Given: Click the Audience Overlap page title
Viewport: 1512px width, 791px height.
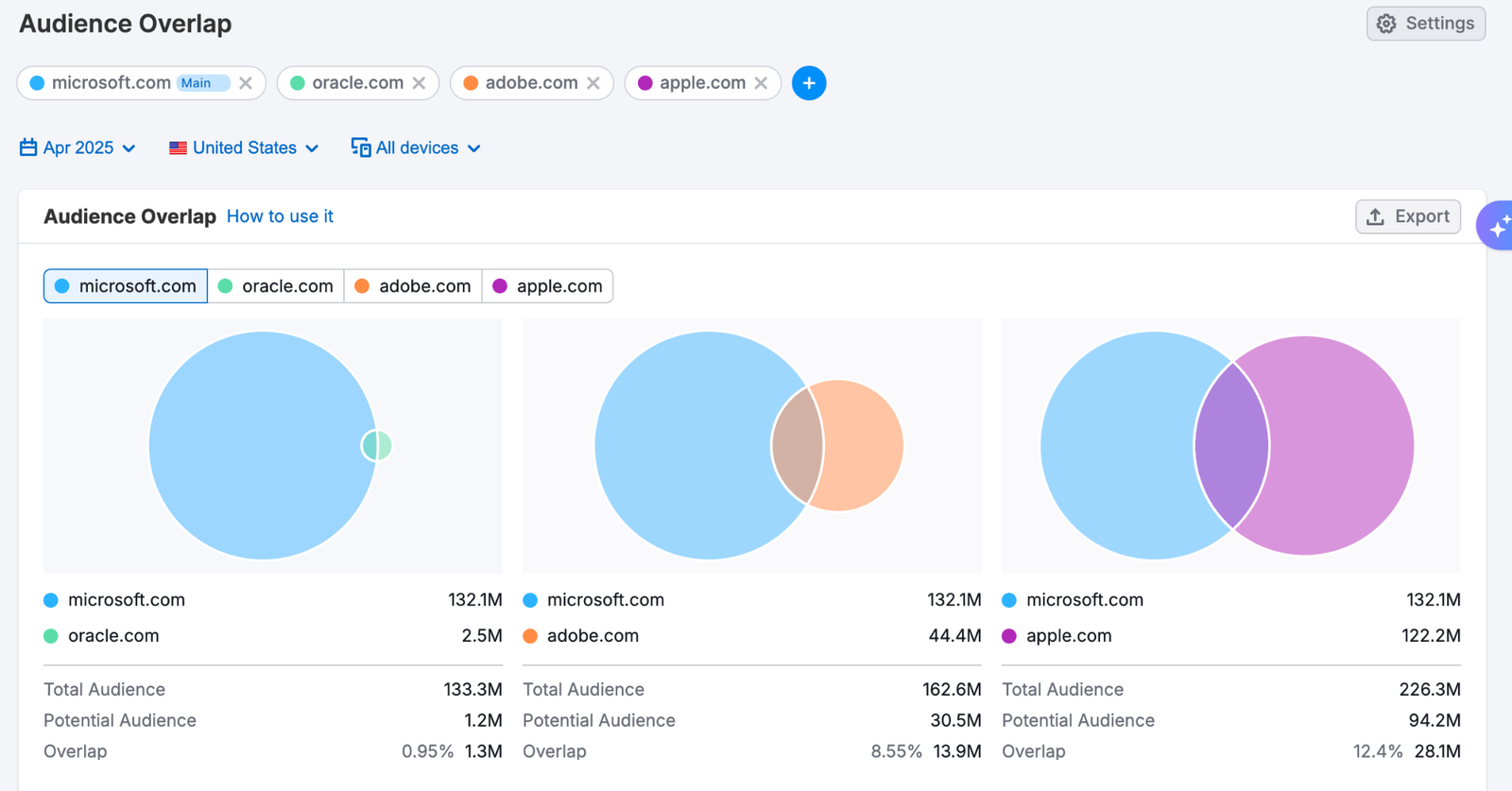Looking at the screenshot, I should pos(126,24).
